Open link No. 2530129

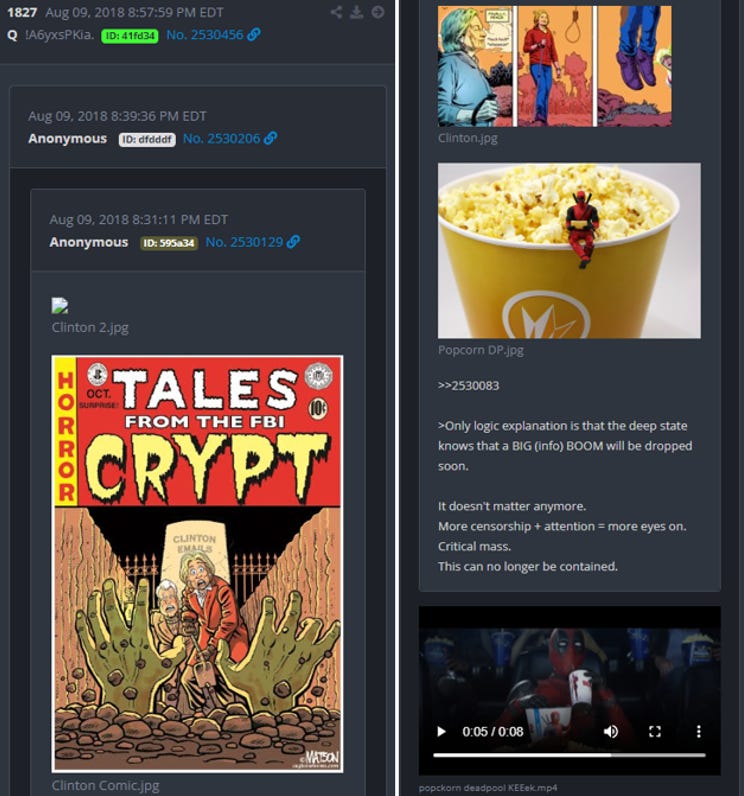click(x=244, y=242)
